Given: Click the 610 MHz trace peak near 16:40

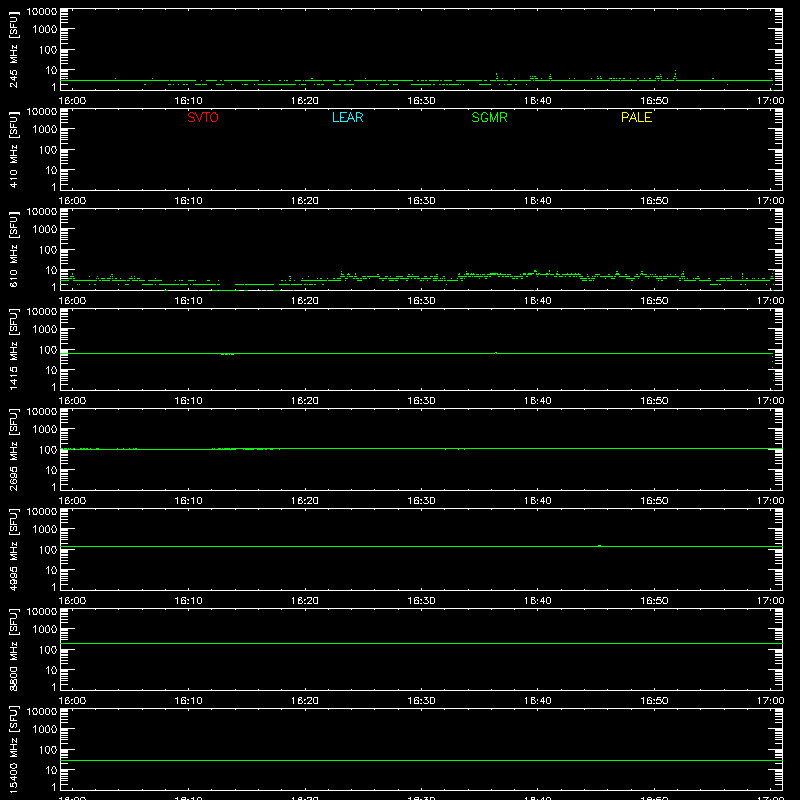Looking at the screenshot, I should 535,272.
